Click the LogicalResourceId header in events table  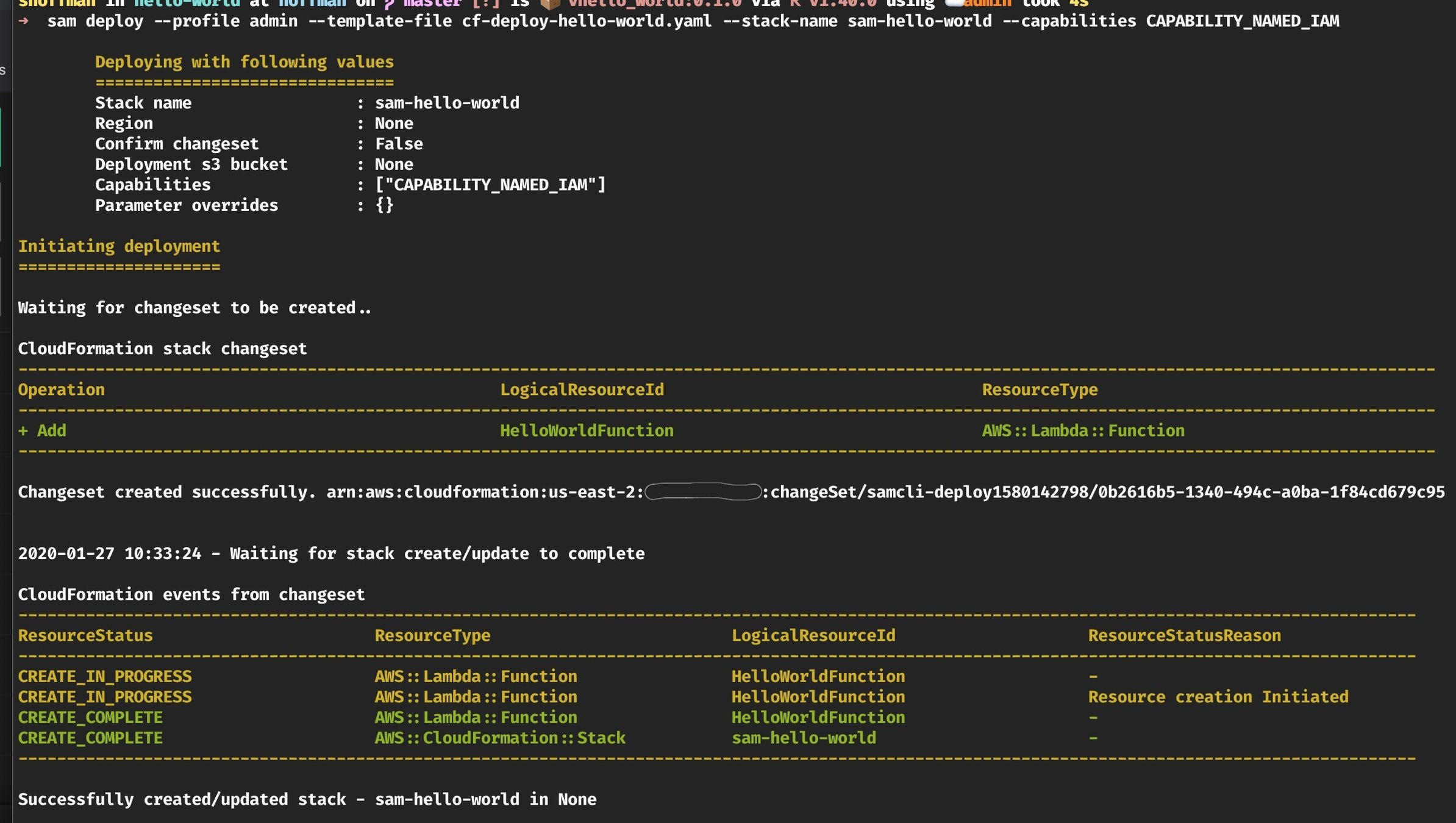[x=813, y=635]
